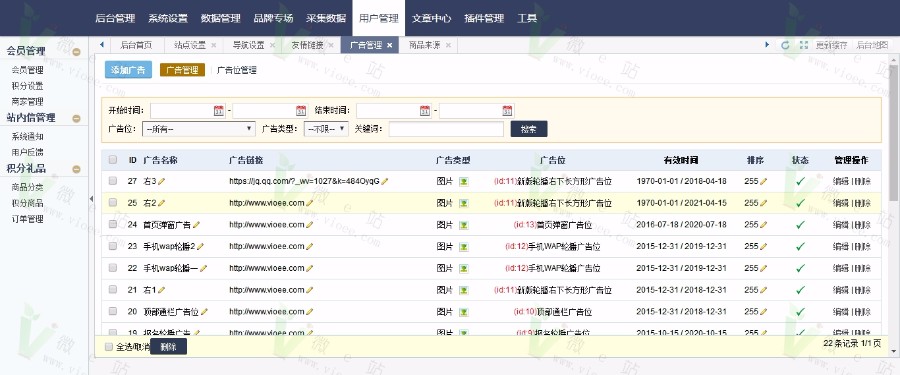
Task: Click 更新缓存 at top right
Action: point(832,45)
